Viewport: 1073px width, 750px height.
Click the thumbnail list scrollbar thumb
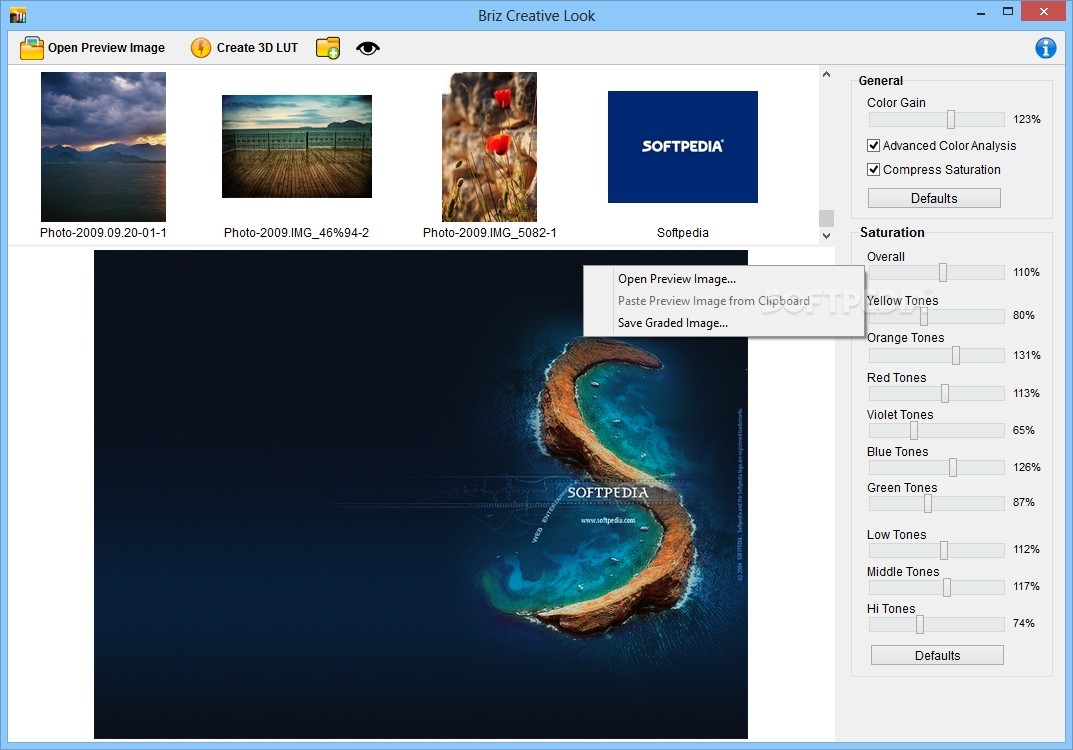827,218
